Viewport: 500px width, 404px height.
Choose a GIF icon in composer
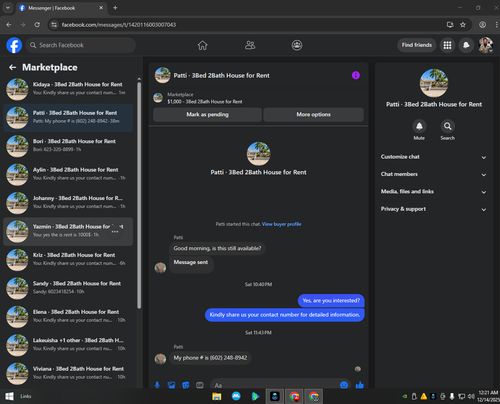200,385
